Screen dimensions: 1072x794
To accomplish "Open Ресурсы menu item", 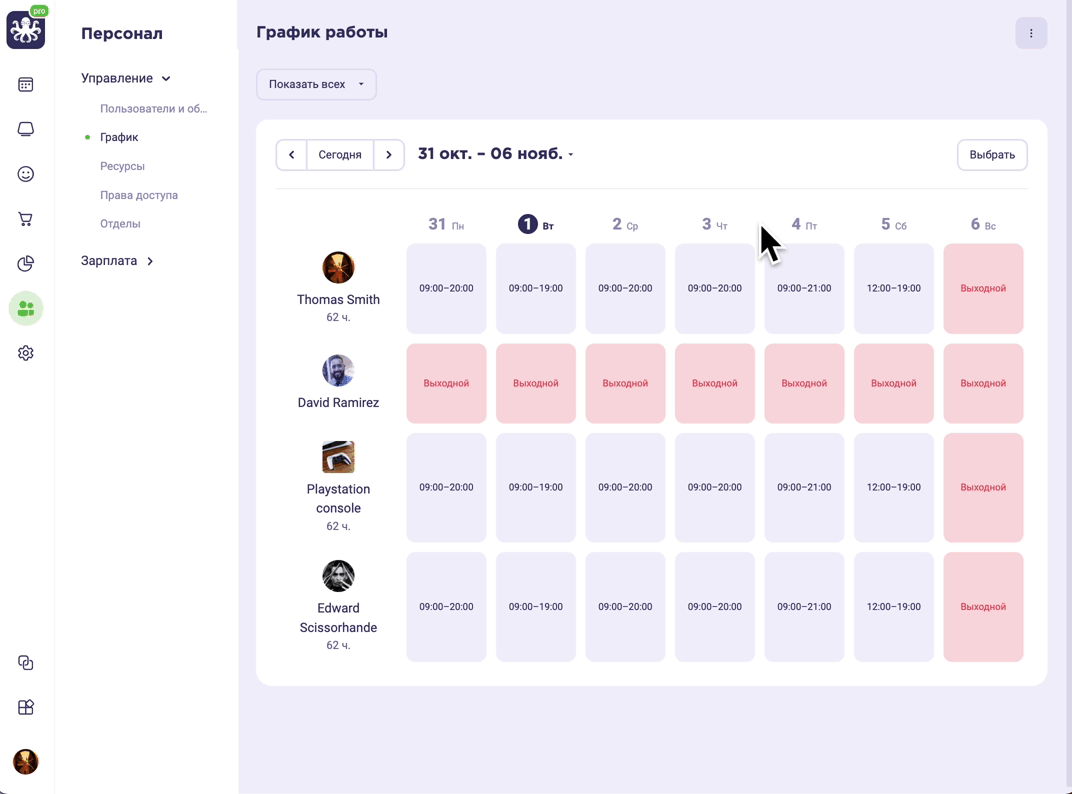I will 122,166.
